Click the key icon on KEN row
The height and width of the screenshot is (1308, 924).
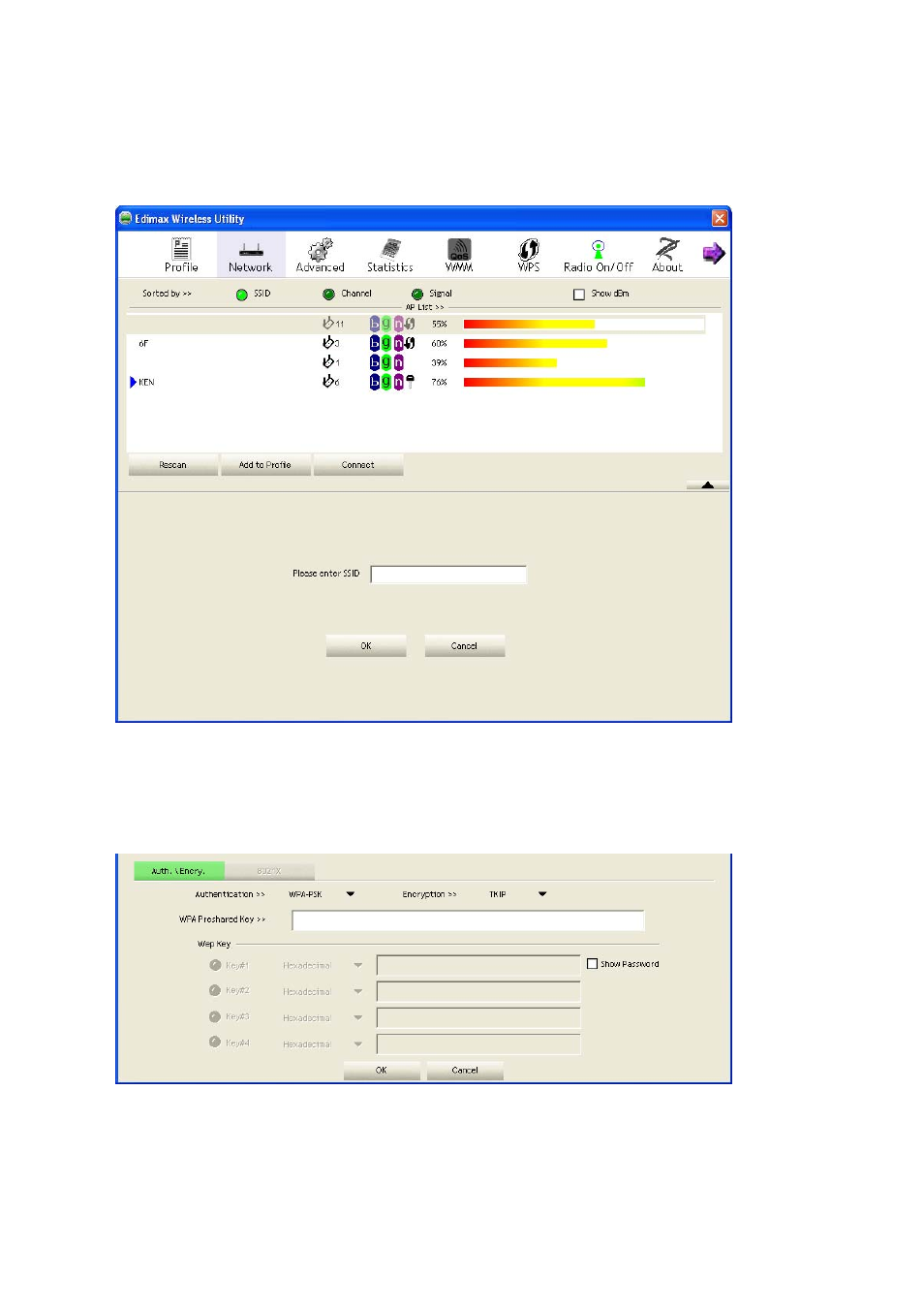[410, 382]
